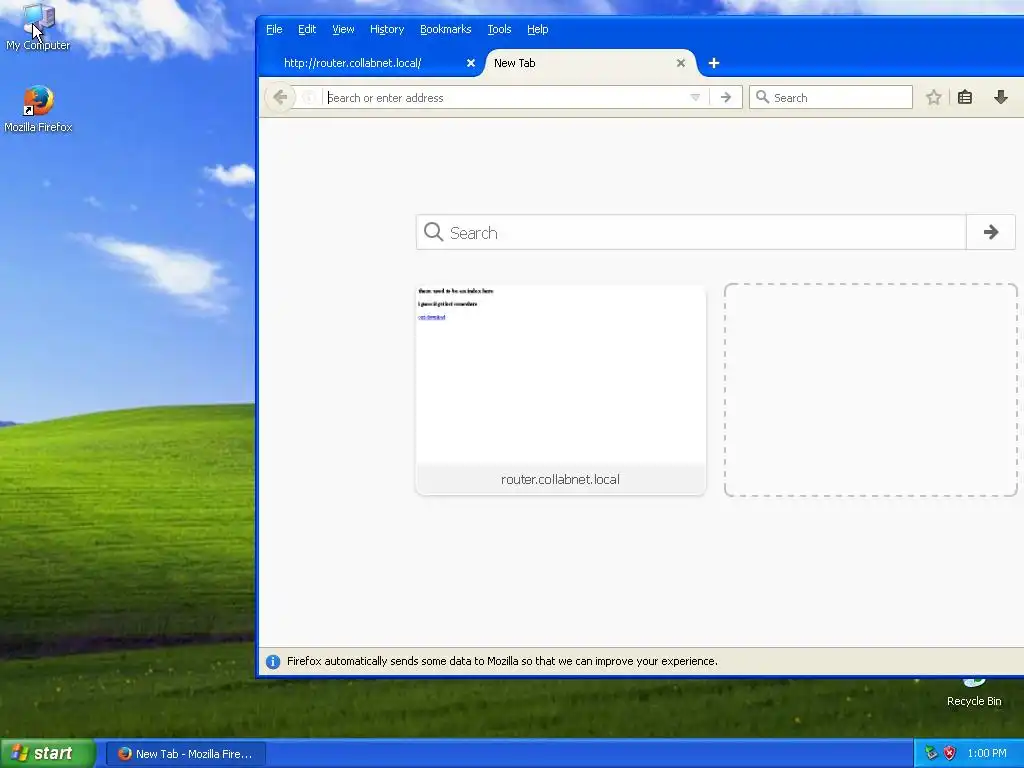Click the red shield security tray icon
1024x768 pixels.
[950, 754]
